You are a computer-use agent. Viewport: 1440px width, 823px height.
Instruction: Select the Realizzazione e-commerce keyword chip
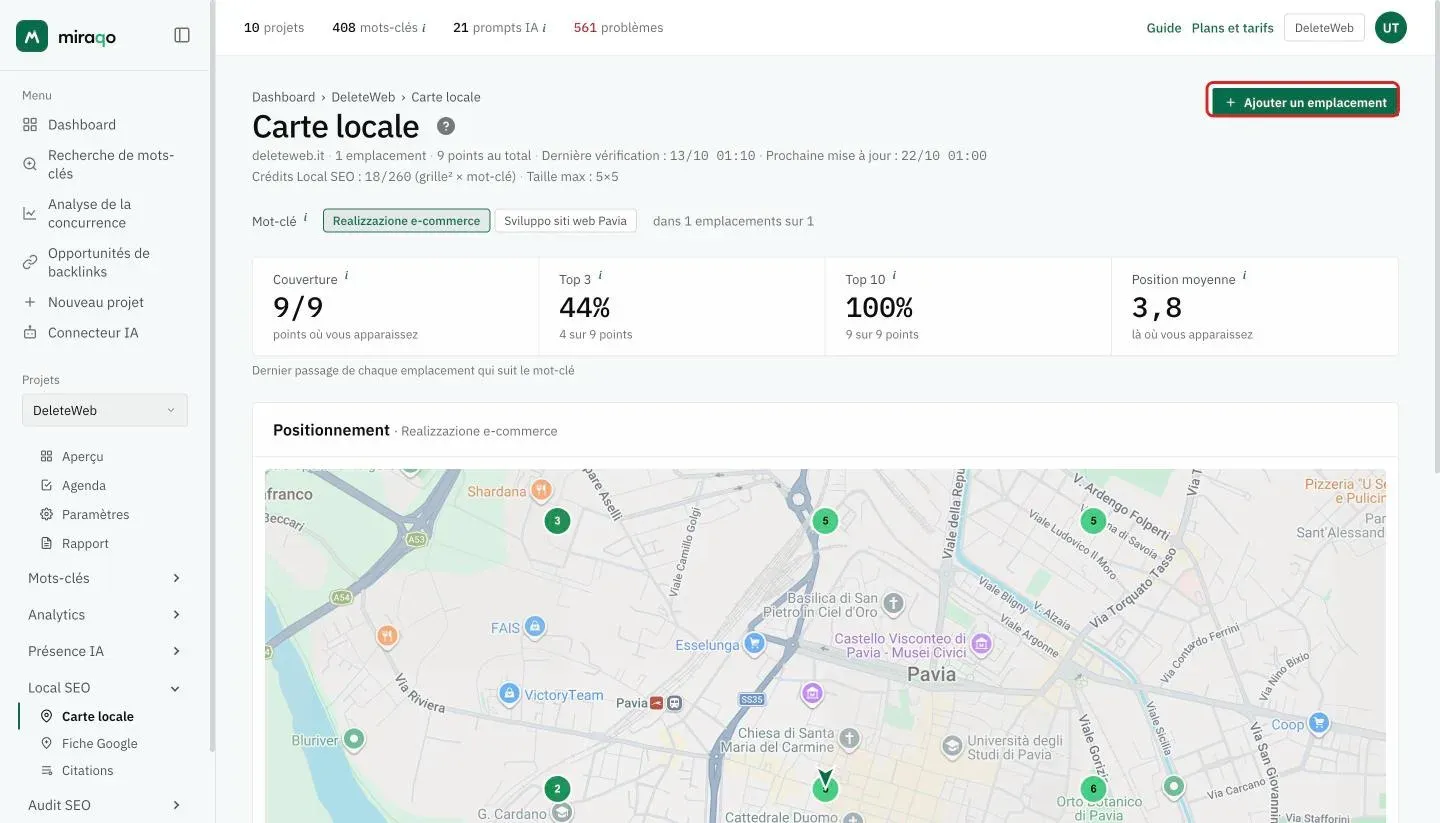[x=406, y=221]
